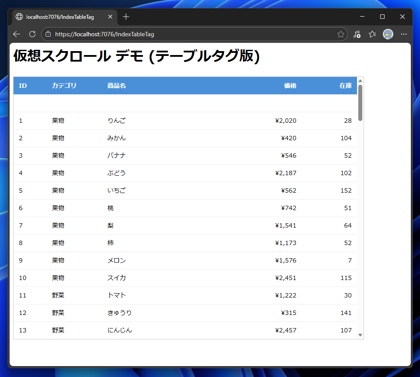View site information lock icon
This screenshot has width=420, height=377.
48,34
